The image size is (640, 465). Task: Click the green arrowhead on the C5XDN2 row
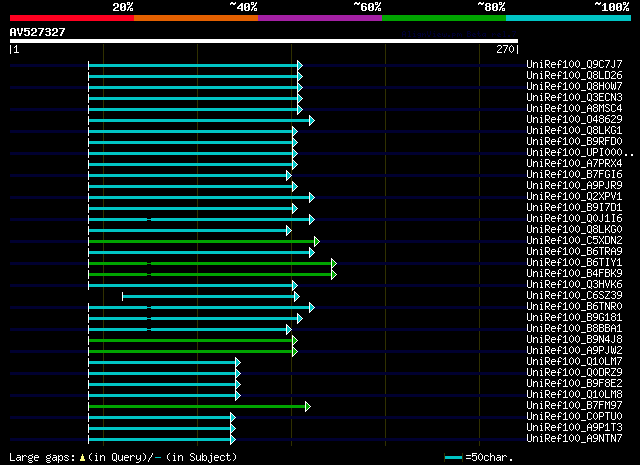(317, 242)
